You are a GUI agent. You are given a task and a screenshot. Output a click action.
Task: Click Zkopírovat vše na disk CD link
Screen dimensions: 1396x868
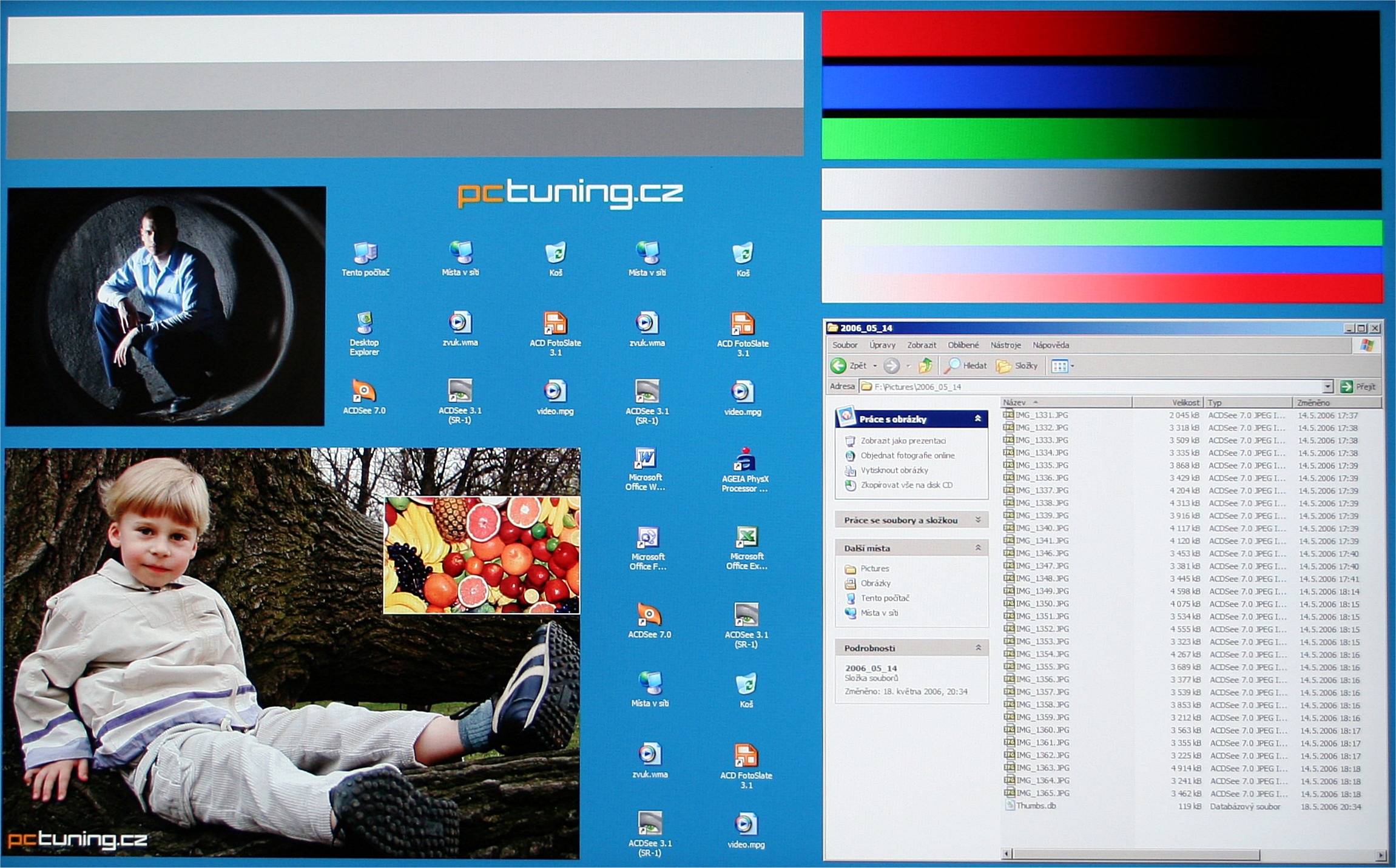pyautogui.click(x=906, y=485)
